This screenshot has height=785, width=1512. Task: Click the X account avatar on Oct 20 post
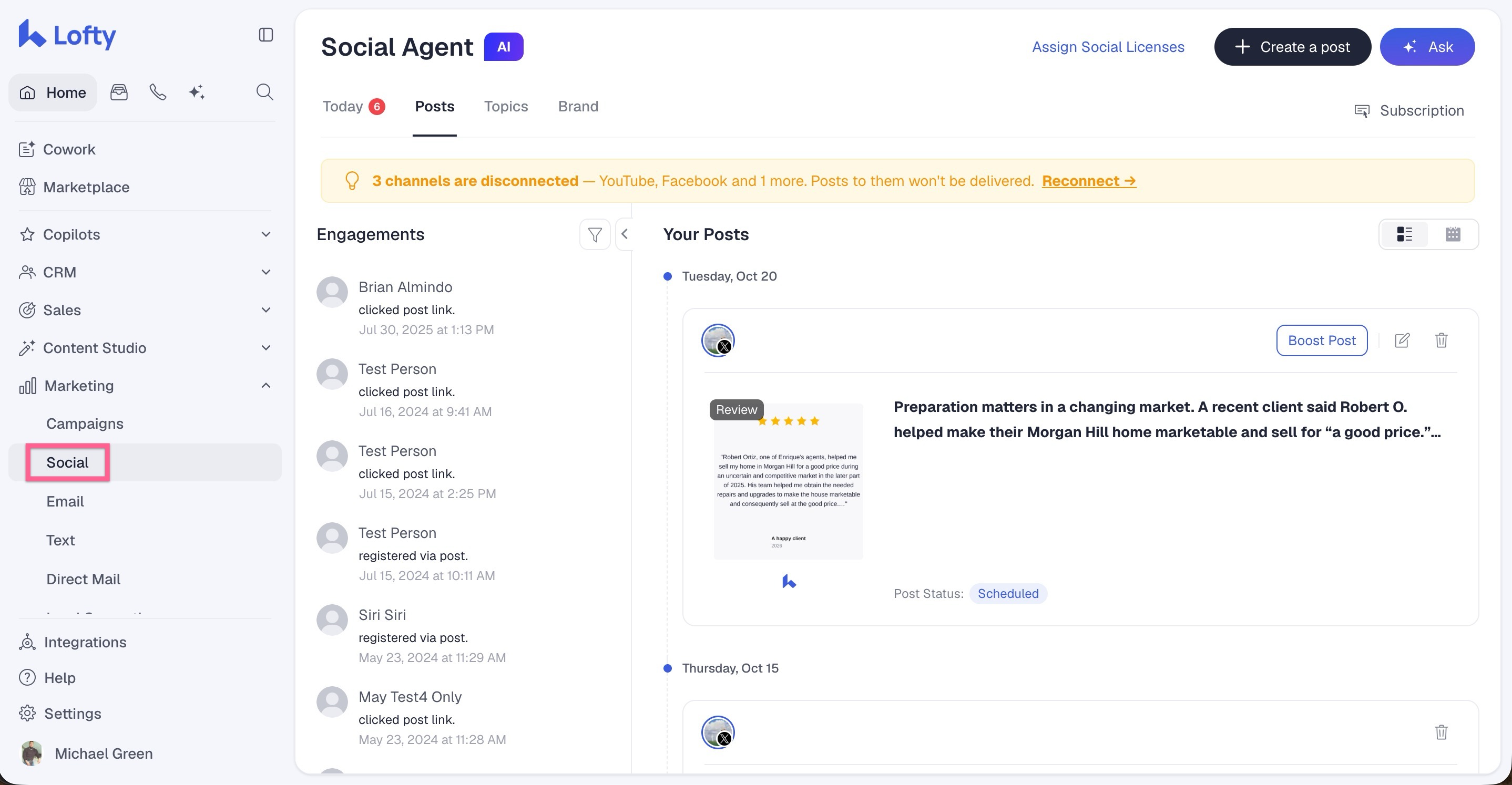(718, 340)
